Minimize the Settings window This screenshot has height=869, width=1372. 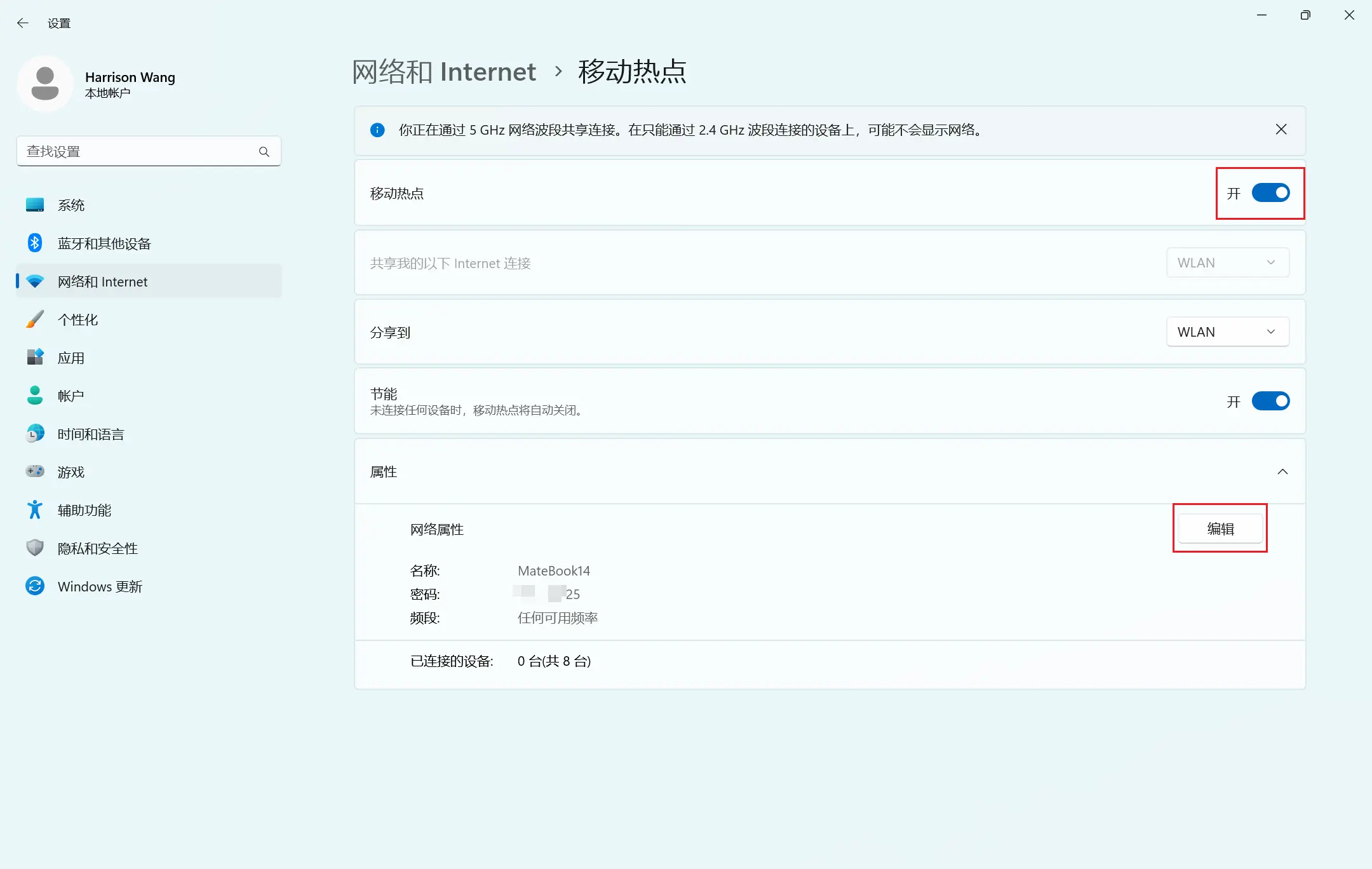(1261, 15)
